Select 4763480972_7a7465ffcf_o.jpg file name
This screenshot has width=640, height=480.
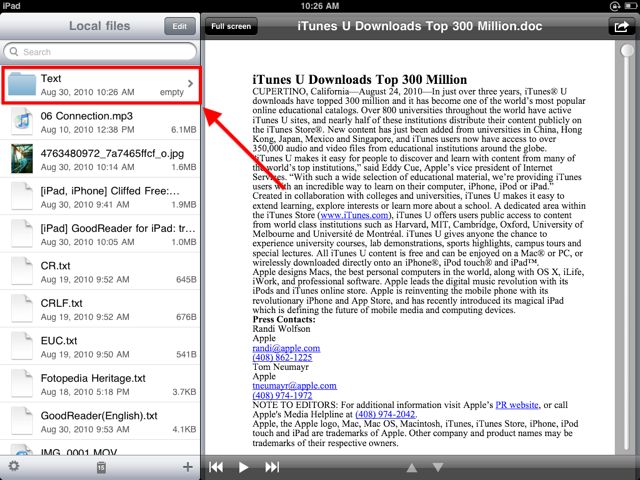pos(112,153)
